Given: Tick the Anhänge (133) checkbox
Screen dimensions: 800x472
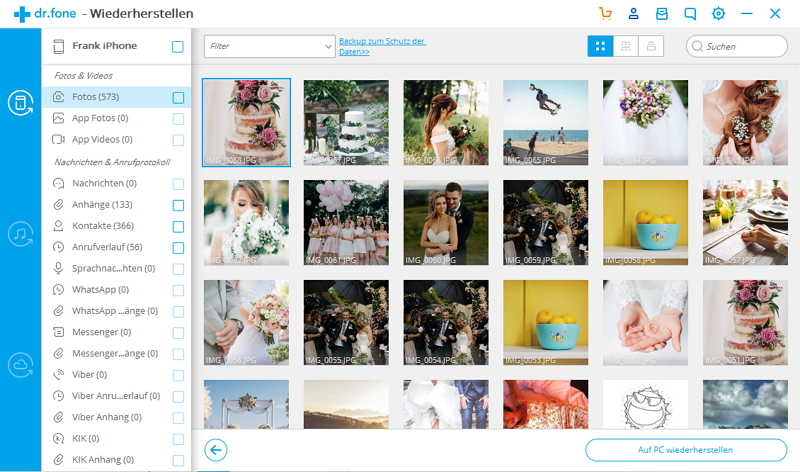Looking at the screenshot, I should point(178,205).
